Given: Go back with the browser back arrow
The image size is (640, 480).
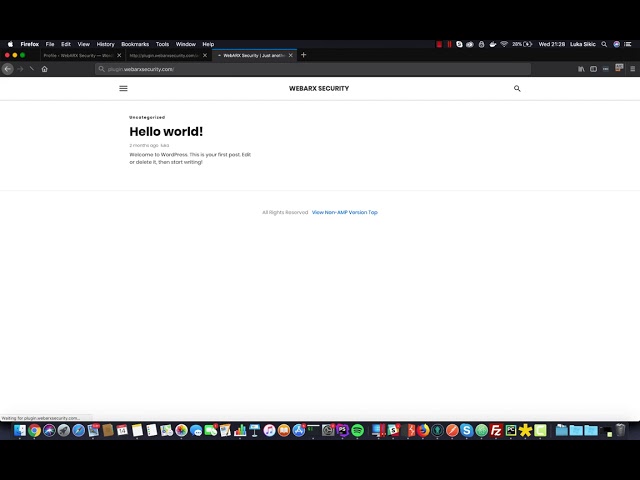Looking at the screenshot, I should coord(8,69).
